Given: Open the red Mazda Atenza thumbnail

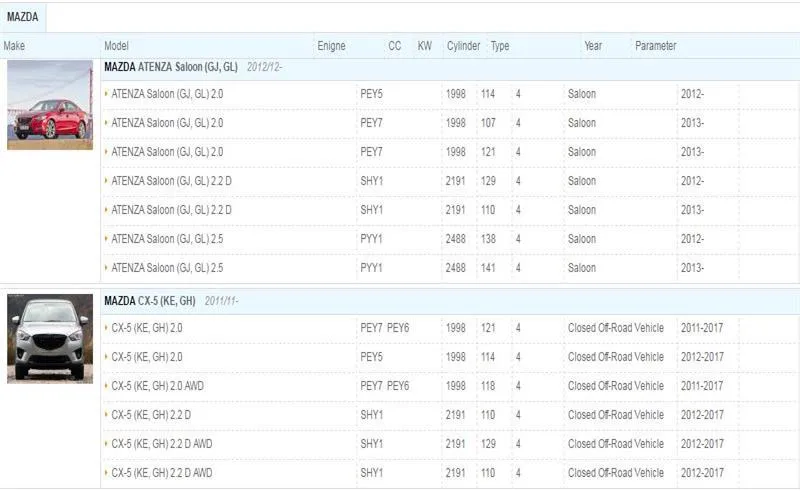Looking at the screenshot, I should click(x=50, y=105).
